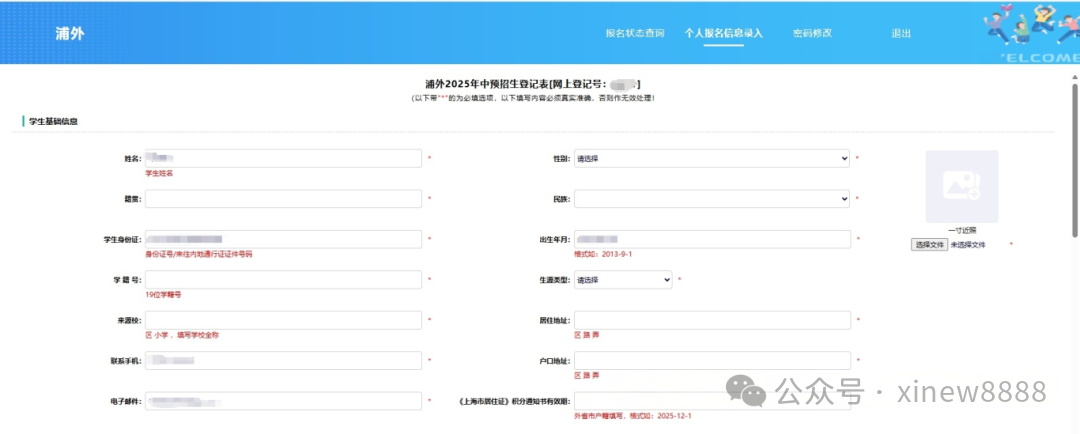Select the 学生身份证 input box
The image size is (1080, 434).
point(283,239)
